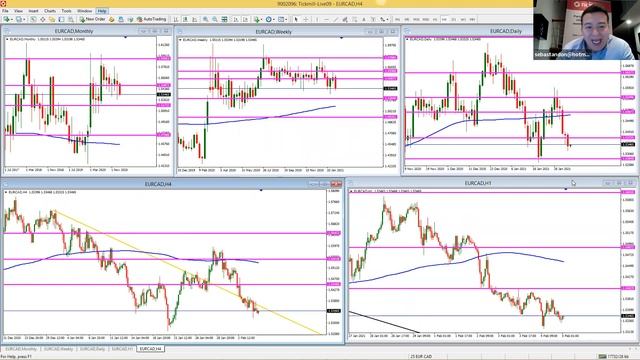Viewport: 640px width, 360px height.
Task: Expand the Periodicity dropdown arrow
Action: [x=274, y=19]
